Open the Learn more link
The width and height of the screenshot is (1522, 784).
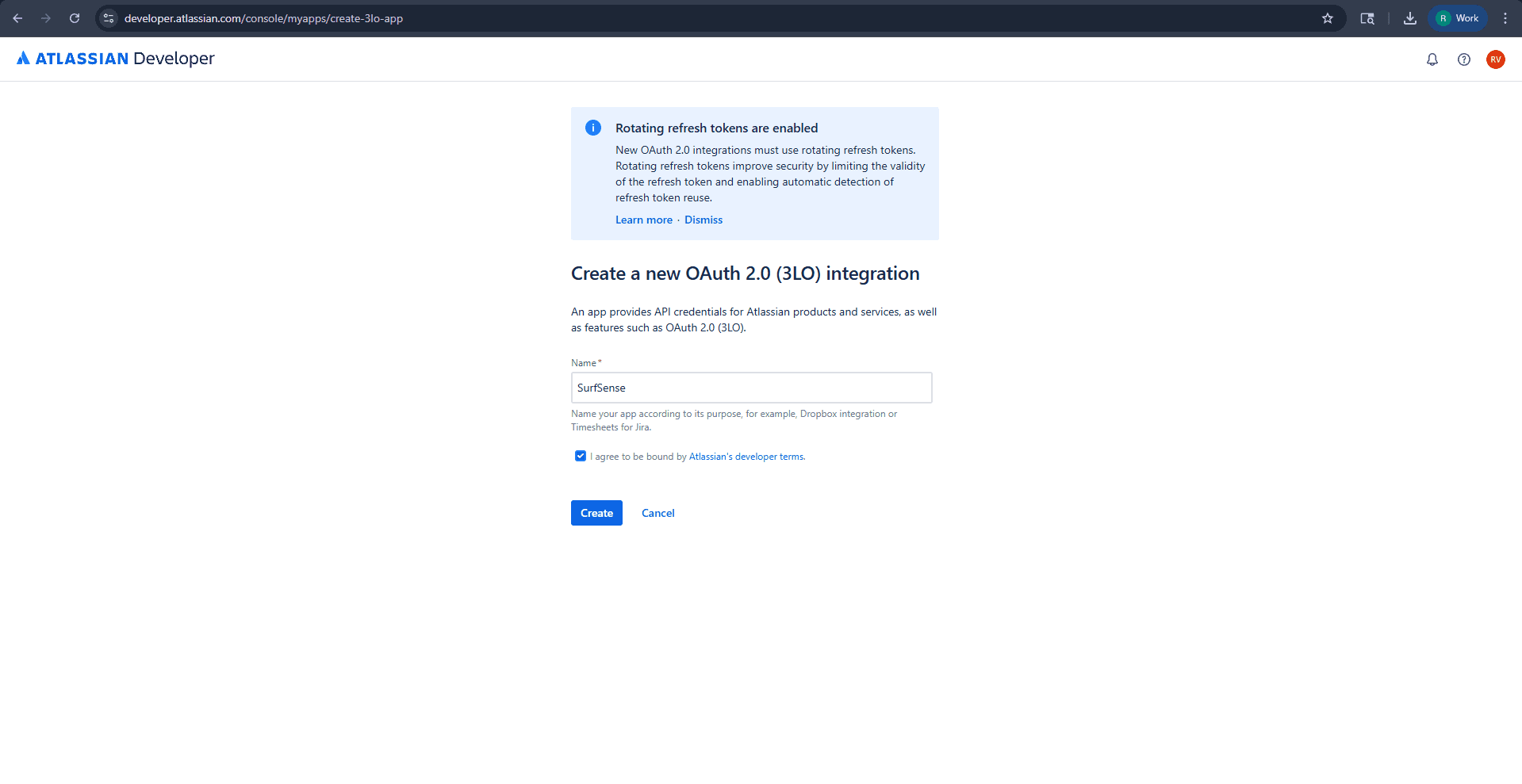(643, 220)
